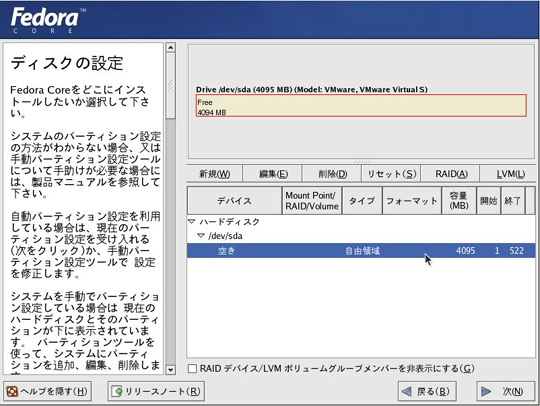This screenshot has height=406, width=540.
Task: Click the 開始 column header
Action: pyautogui.click(x=488, y=201)
